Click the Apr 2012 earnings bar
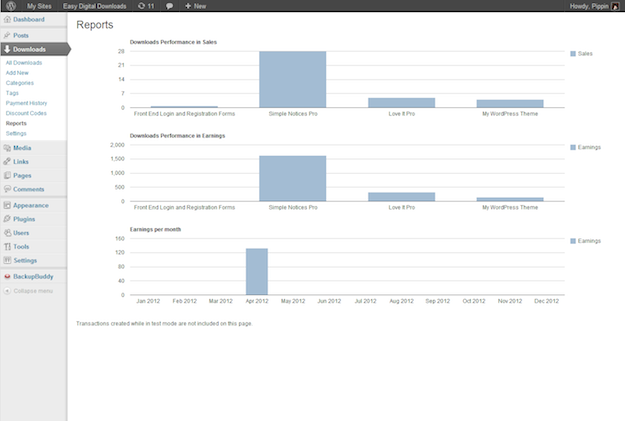This screenshot has height=421, width=625. (257, 272)
